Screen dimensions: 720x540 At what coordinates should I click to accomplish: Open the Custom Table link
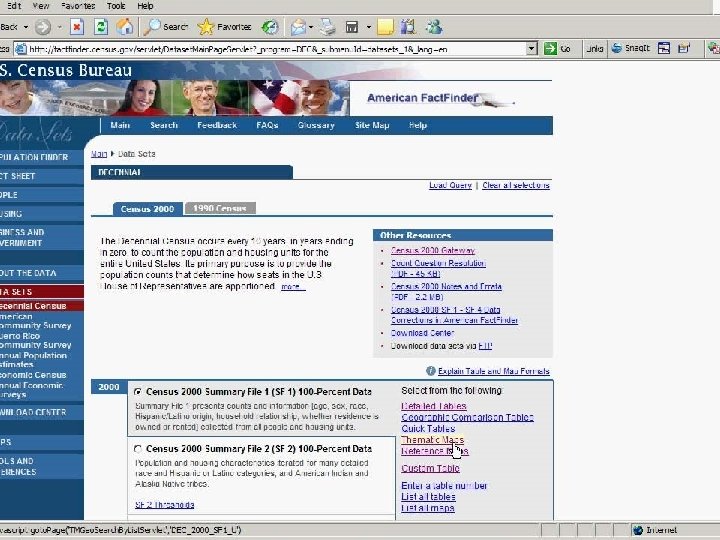coord(430,468)
